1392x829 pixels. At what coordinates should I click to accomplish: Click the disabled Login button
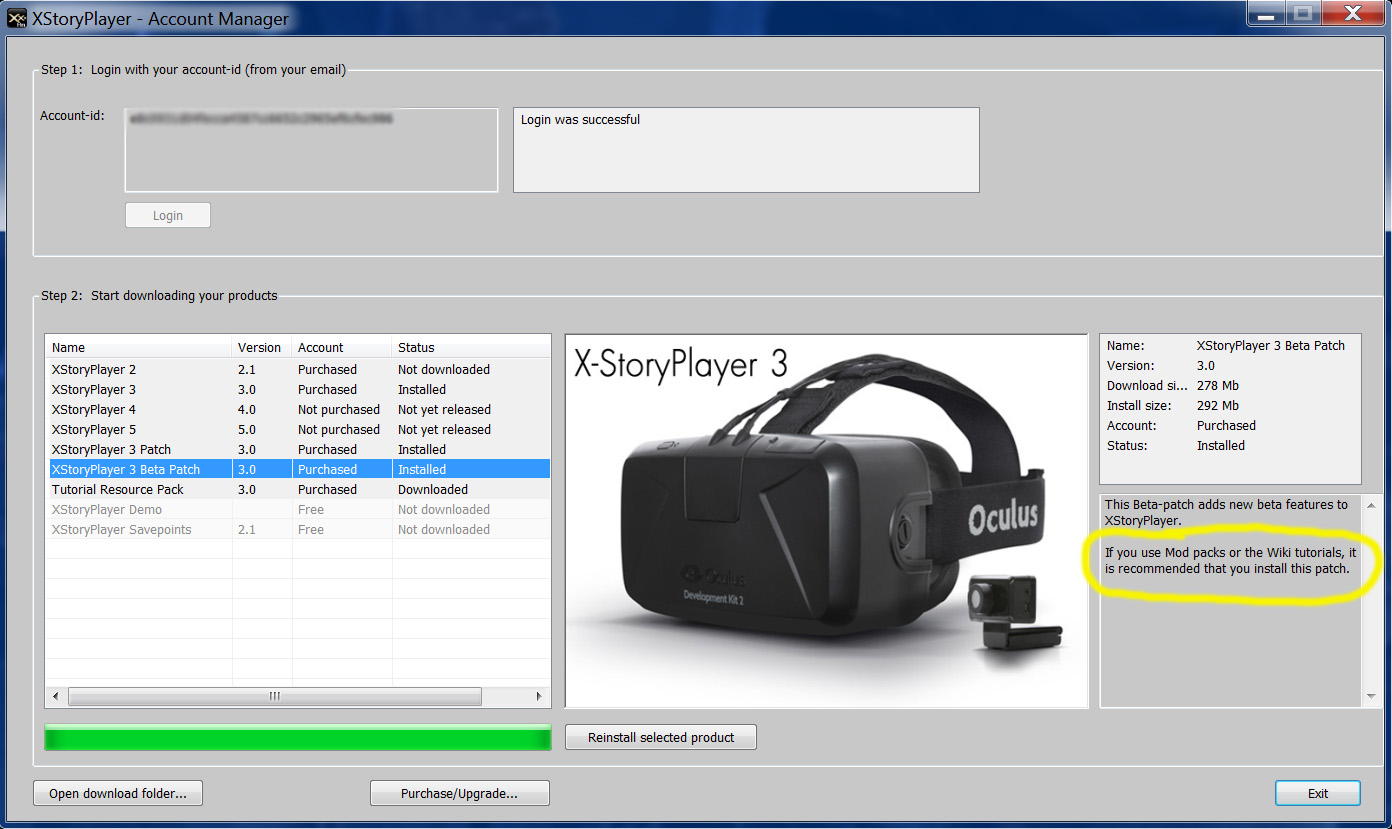coord(168,215)
